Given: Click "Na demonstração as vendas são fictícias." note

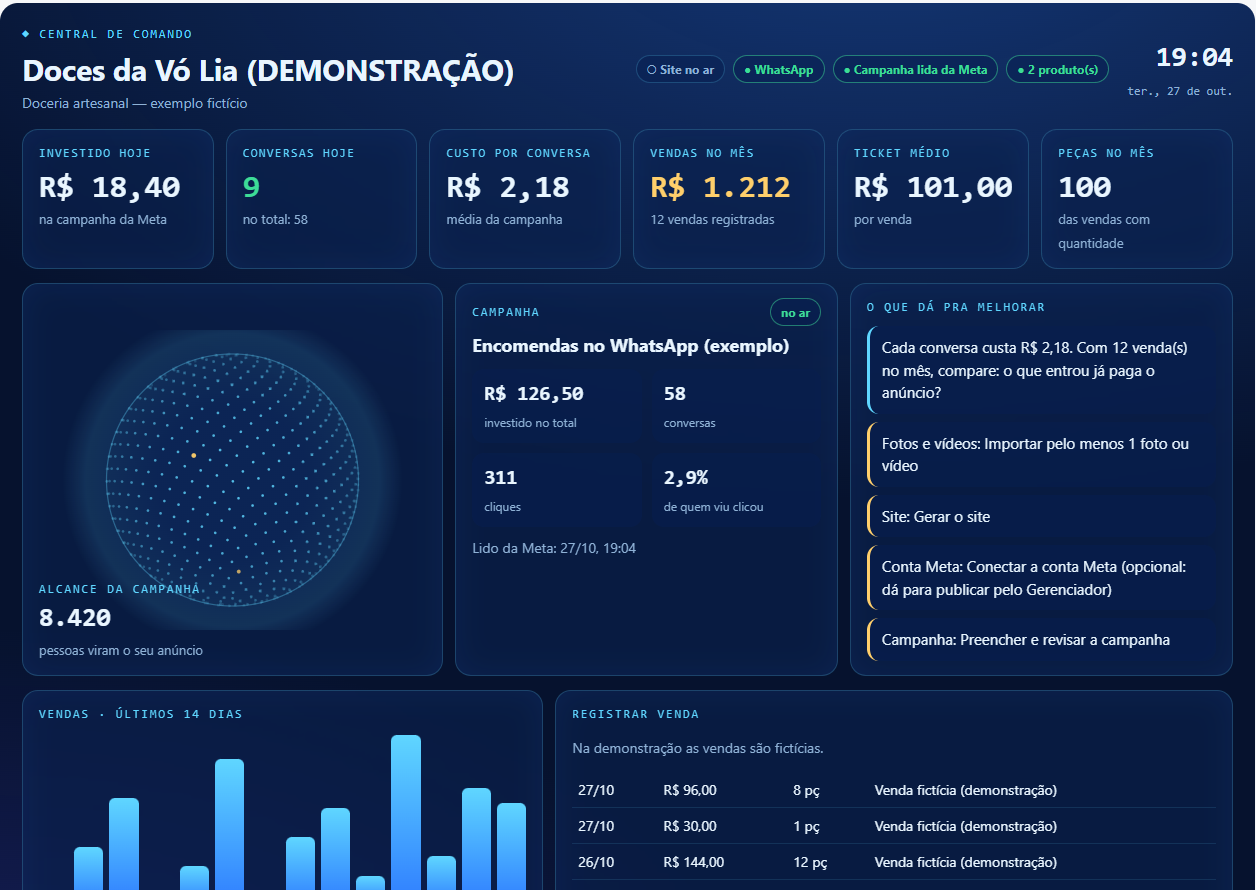Looking at the screenshot, I should pos(698,748).
